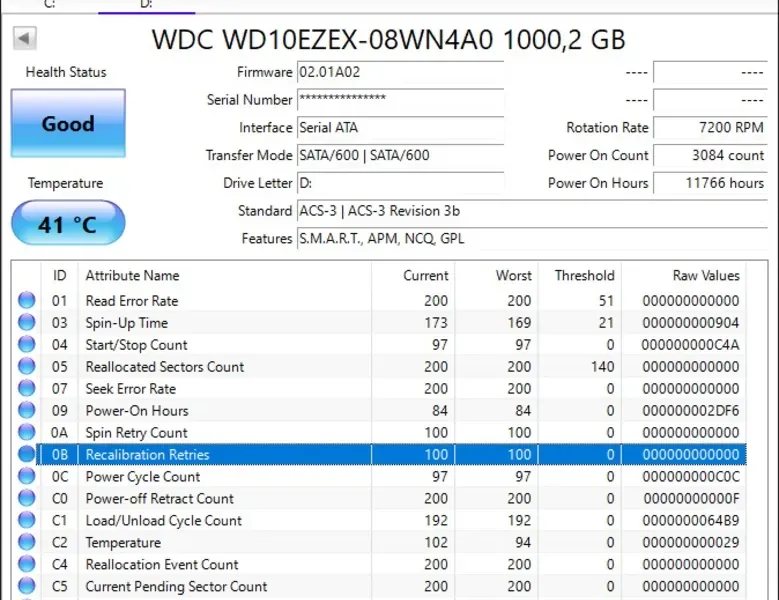This screenshot has width=779, height=600.
Task: Select the Power Cycle Count attribute name
Action: pos(143,477)
